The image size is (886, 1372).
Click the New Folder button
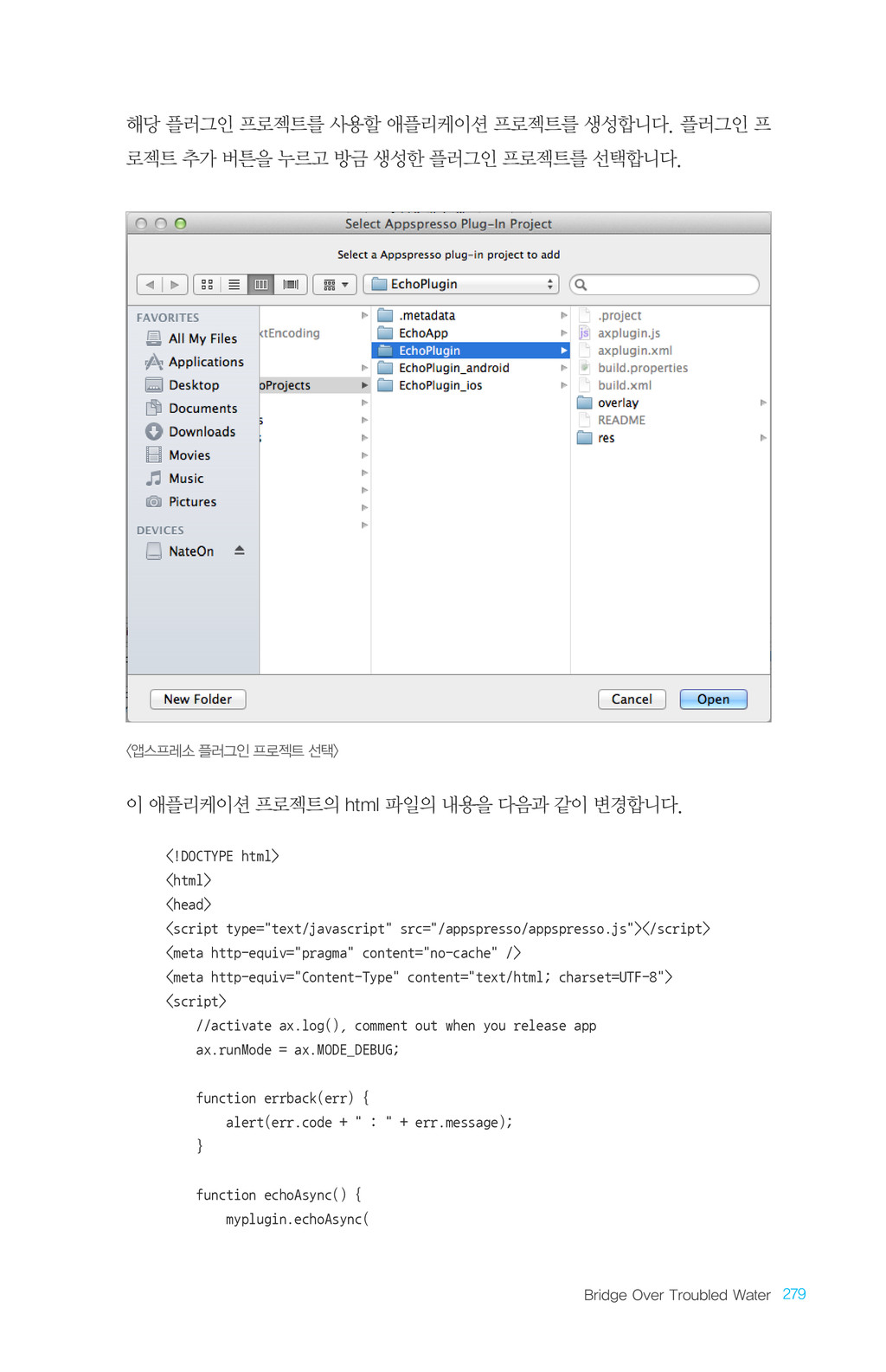(x=197, y=699)
